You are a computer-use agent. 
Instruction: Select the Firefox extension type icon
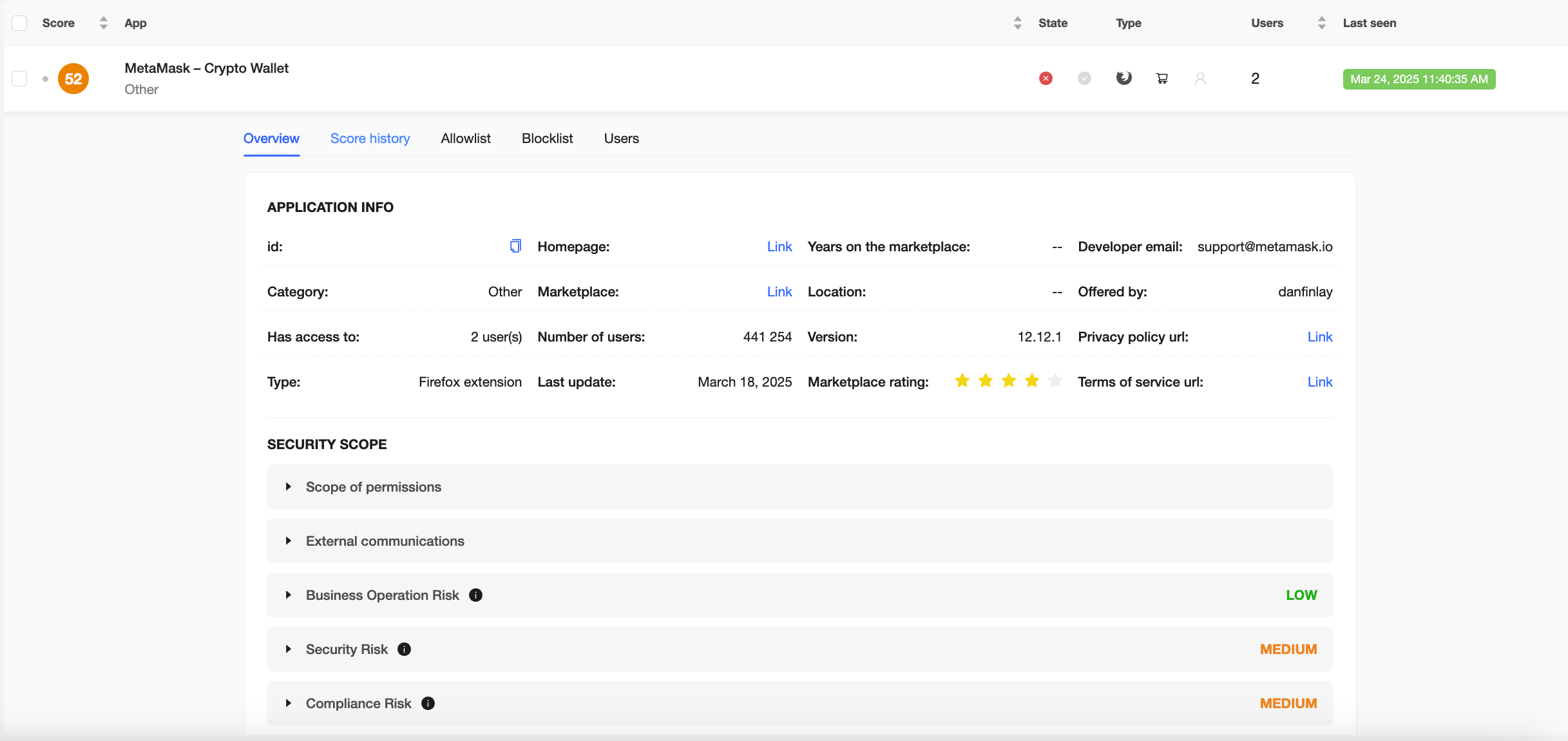[1123, 78]
